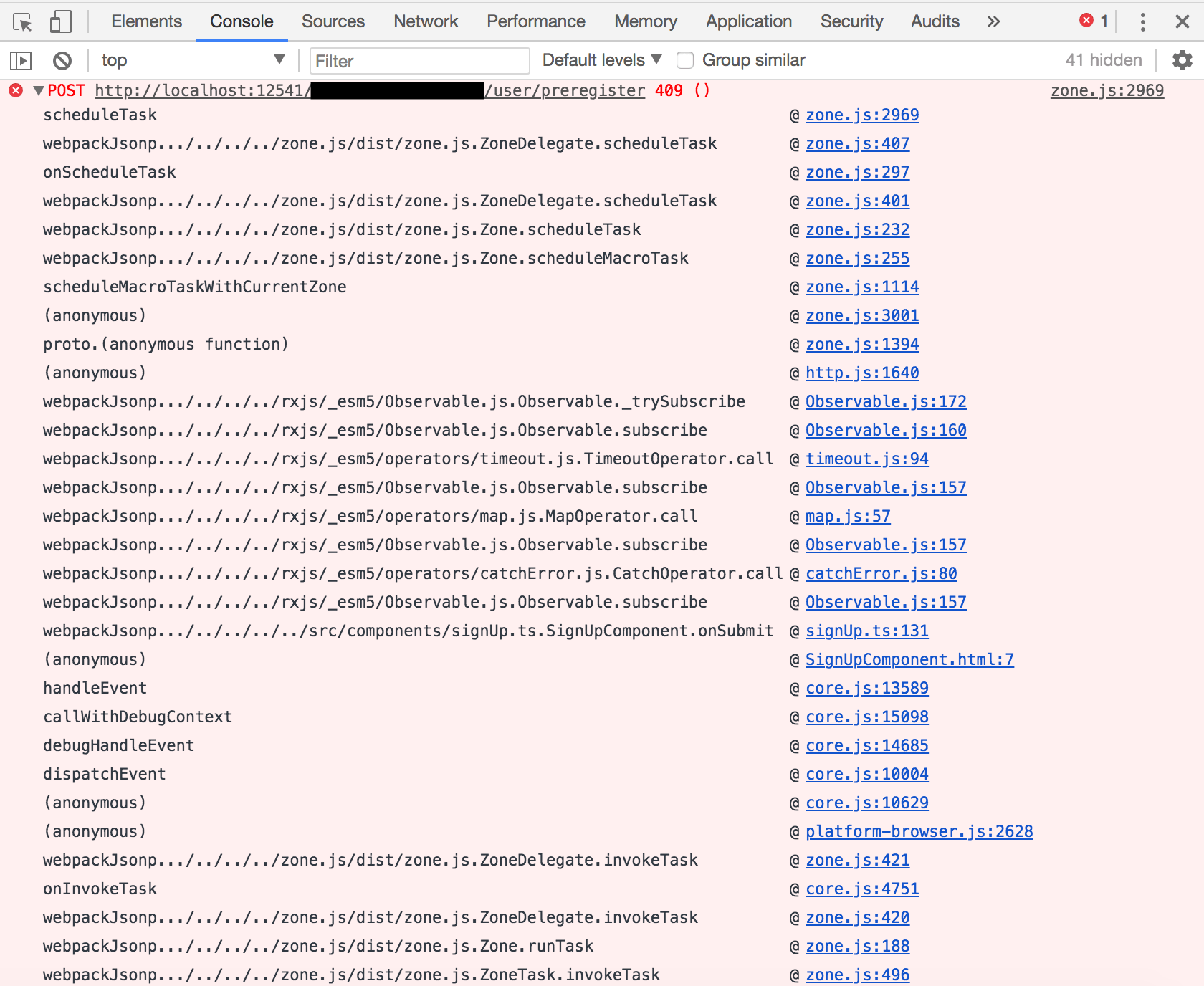Select the inspect element cursor icon
The image size is (1204, 986).
23,21
